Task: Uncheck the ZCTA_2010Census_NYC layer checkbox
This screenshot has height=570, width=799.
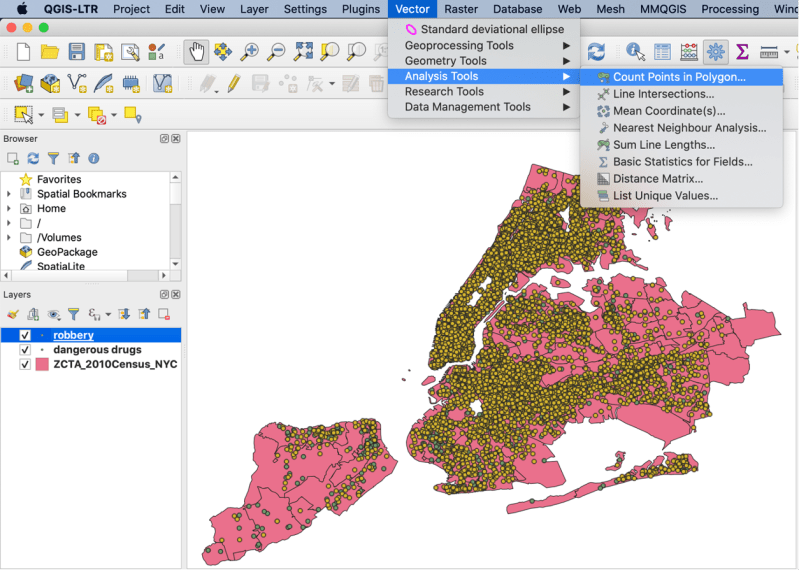Action: tap(24, 364)
